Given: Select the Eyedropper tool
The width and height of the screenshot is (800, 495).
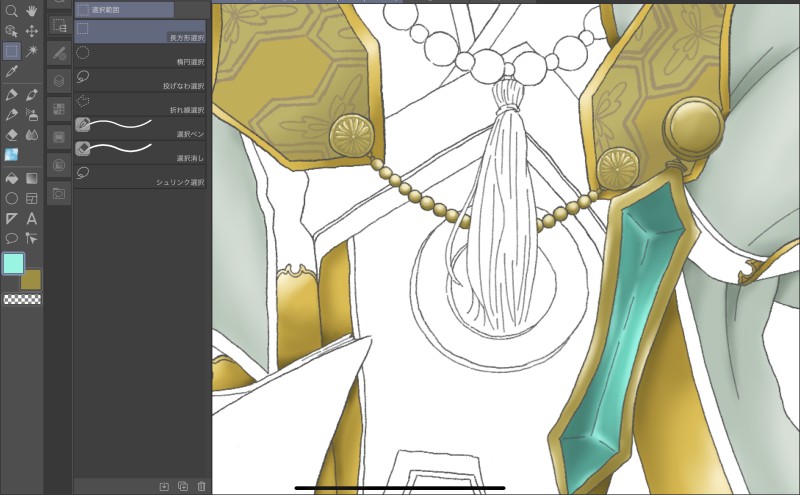Looking at the screenshot, I should pyautogui.click(x=11, y=71).
